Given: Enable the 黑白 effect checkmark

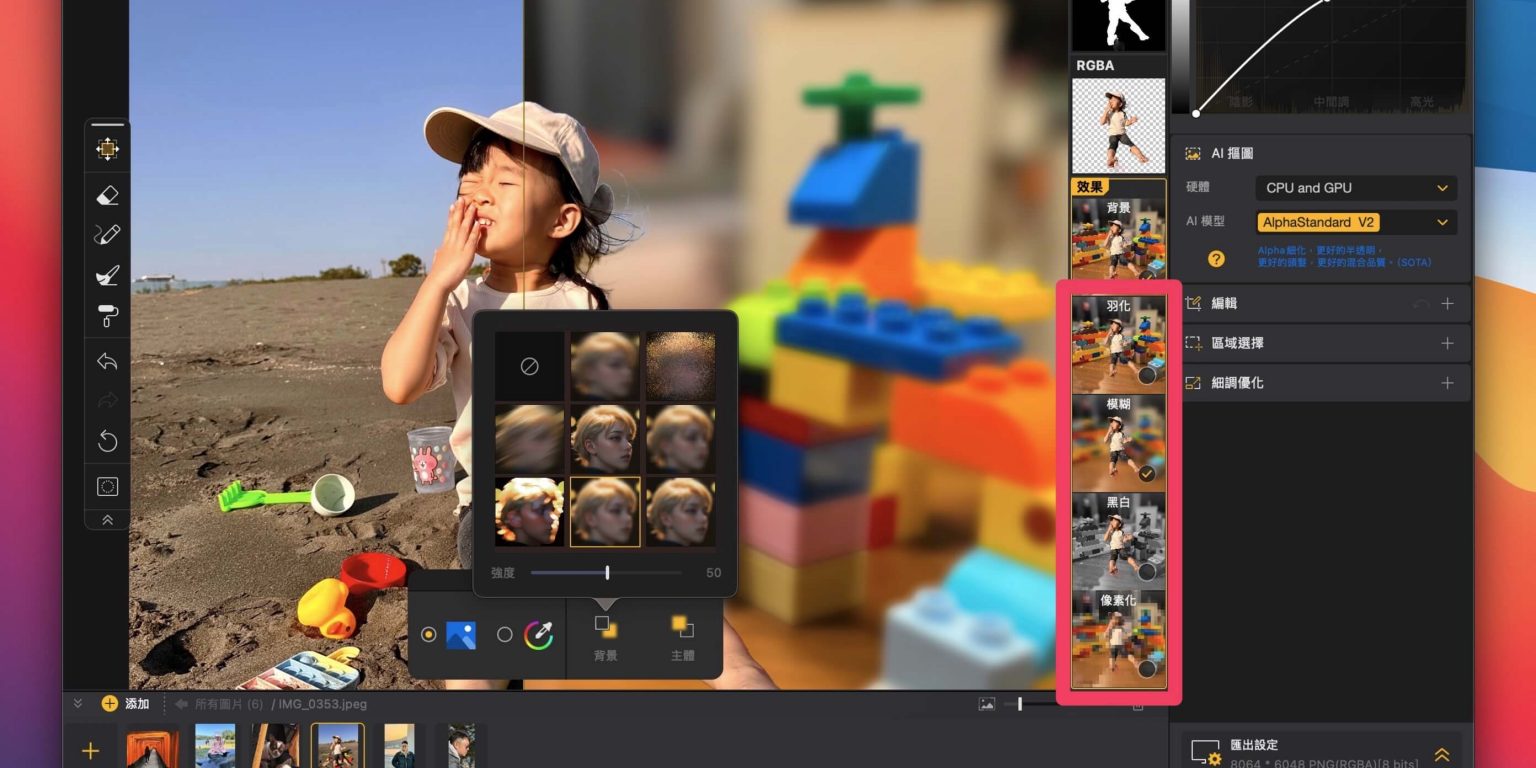Looking at the screenshot, I should pos(1146,572).
